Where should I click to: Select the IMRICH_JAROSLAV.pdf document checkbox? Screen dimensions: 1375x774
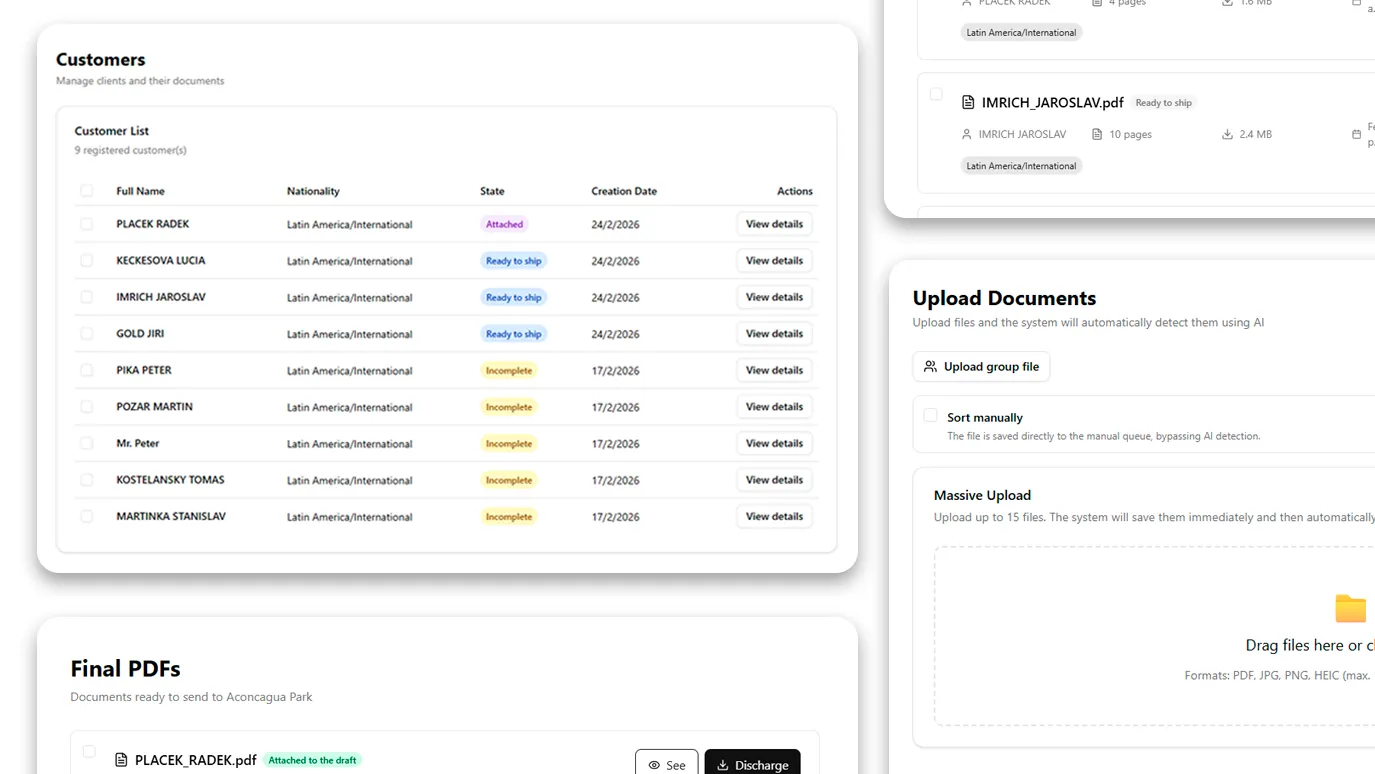pos(936,94)
